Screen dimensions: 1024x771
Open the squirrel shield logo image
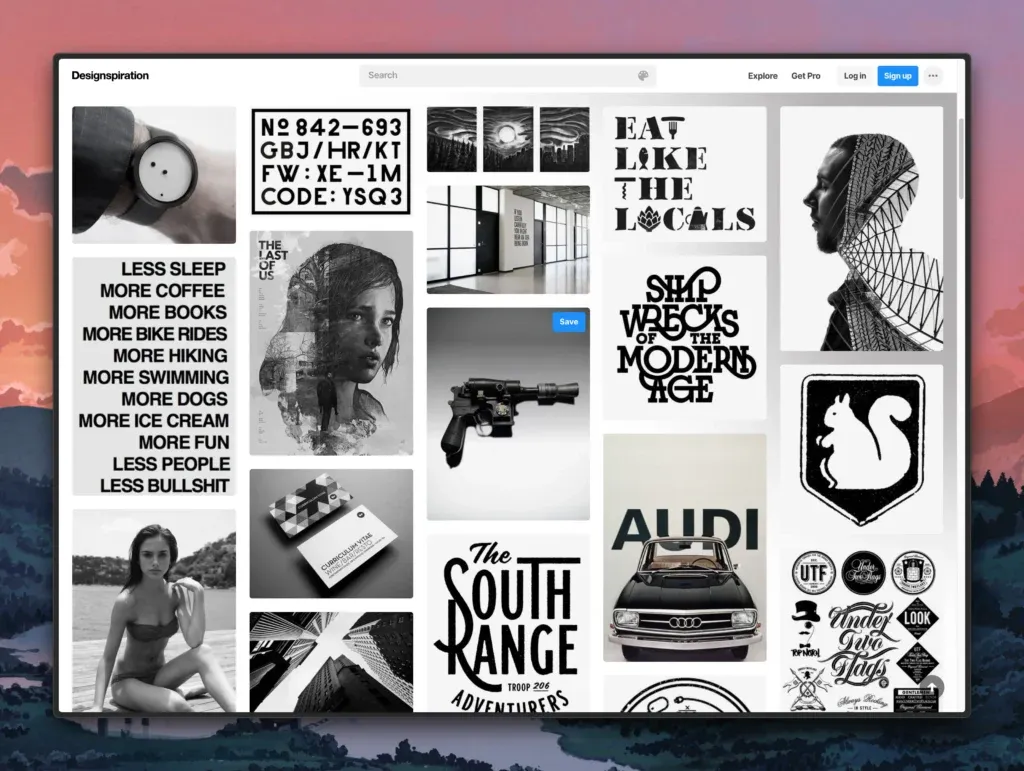861,449
